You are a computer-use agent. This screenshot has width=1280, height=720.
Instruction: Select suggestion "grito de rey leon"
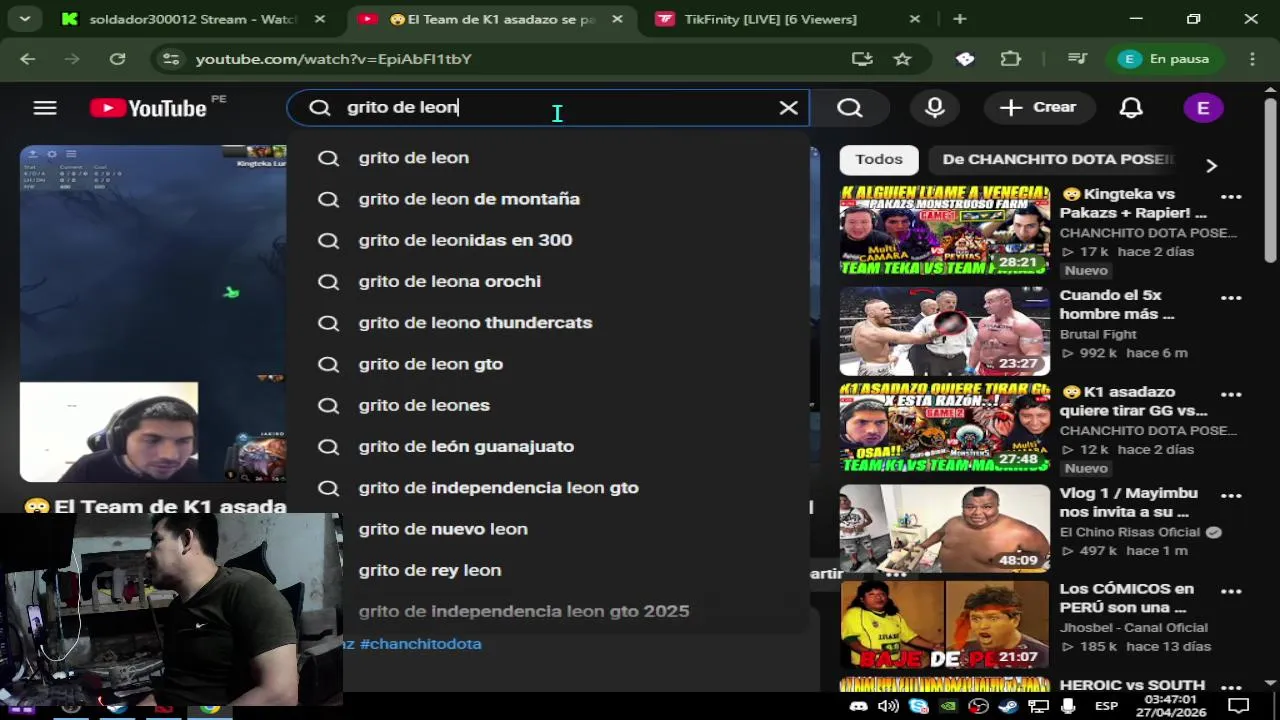548,570
